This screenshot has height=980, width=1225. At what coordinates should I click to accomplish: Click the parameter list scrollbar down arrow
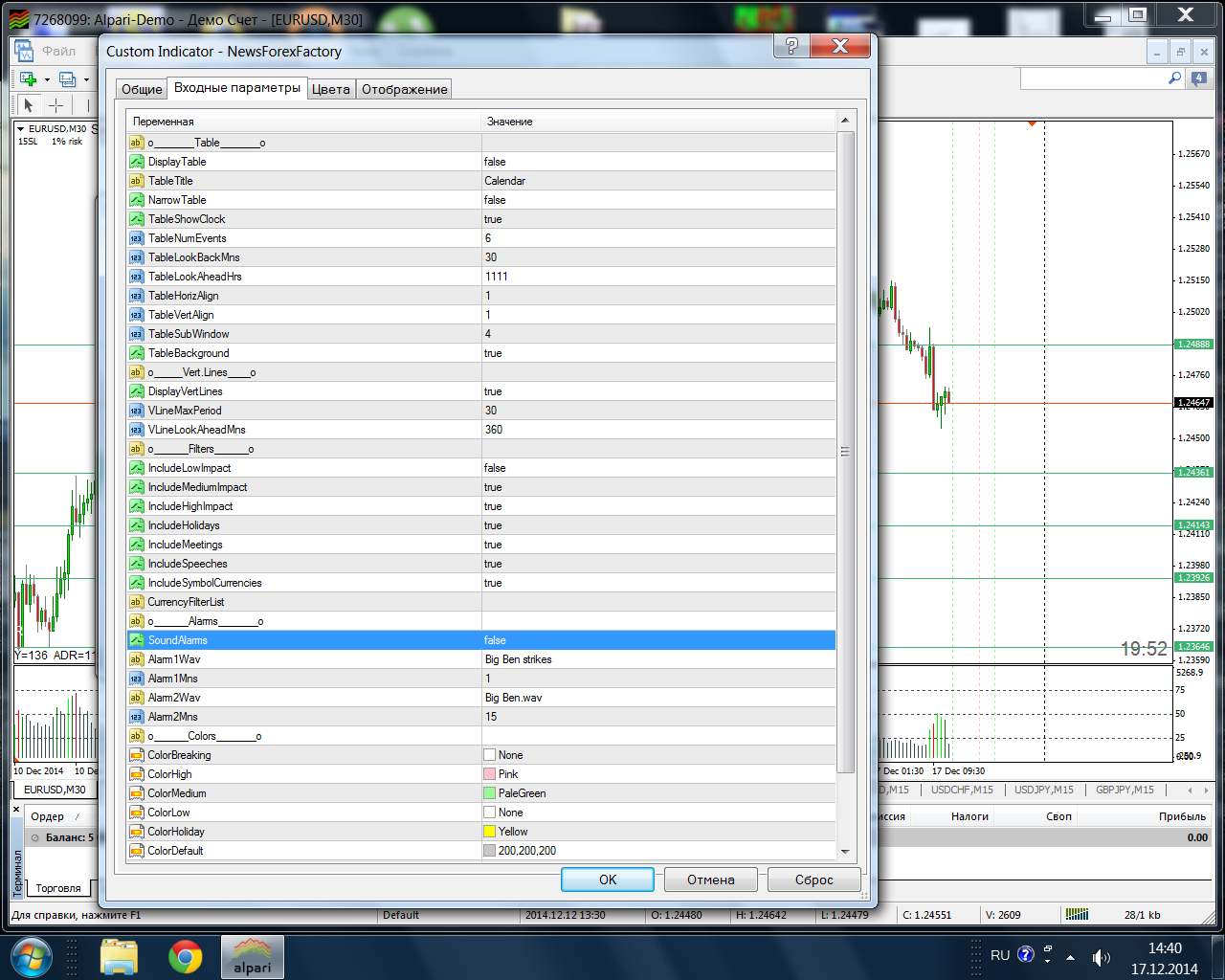(845, 851)
